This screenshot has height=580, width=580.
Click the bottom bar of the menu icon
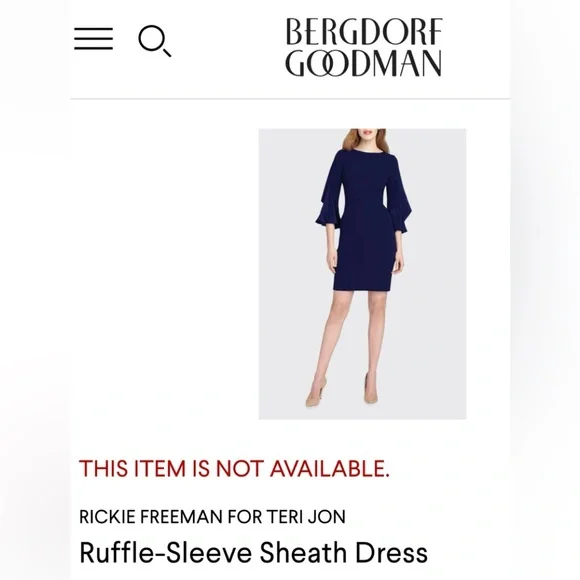[x=93, y=48]
